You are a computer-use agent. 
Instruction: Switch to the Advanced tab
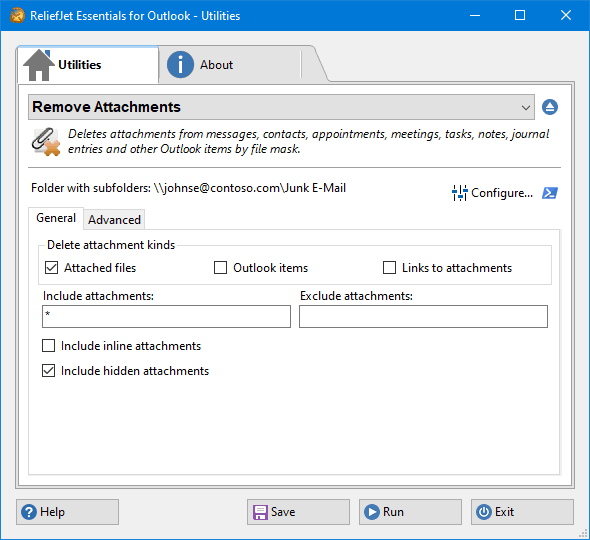(114, 220)
